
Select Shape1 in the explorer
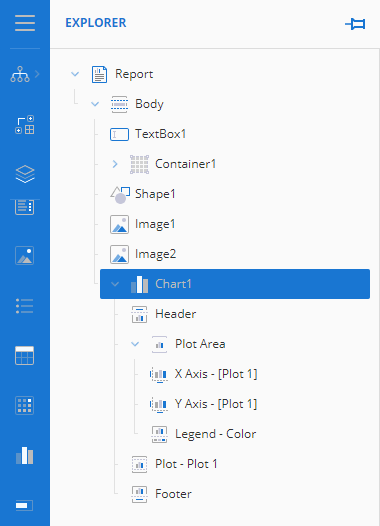tap(155, 194)
